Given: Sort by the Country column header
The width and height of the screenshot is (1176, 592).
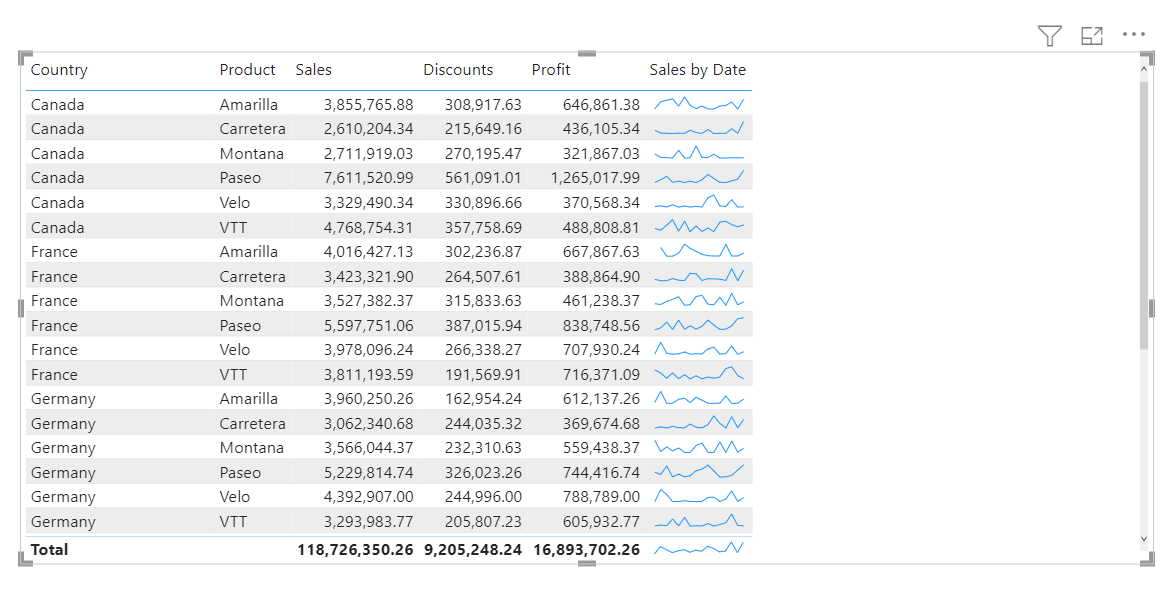Looking at the screenshot, I should pos(59,70).
